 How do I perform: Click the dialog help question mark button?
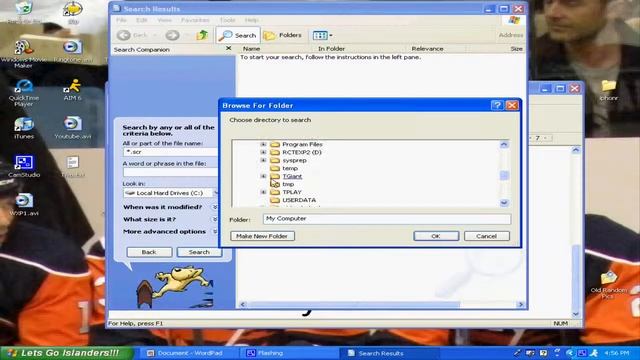[497, 105]
